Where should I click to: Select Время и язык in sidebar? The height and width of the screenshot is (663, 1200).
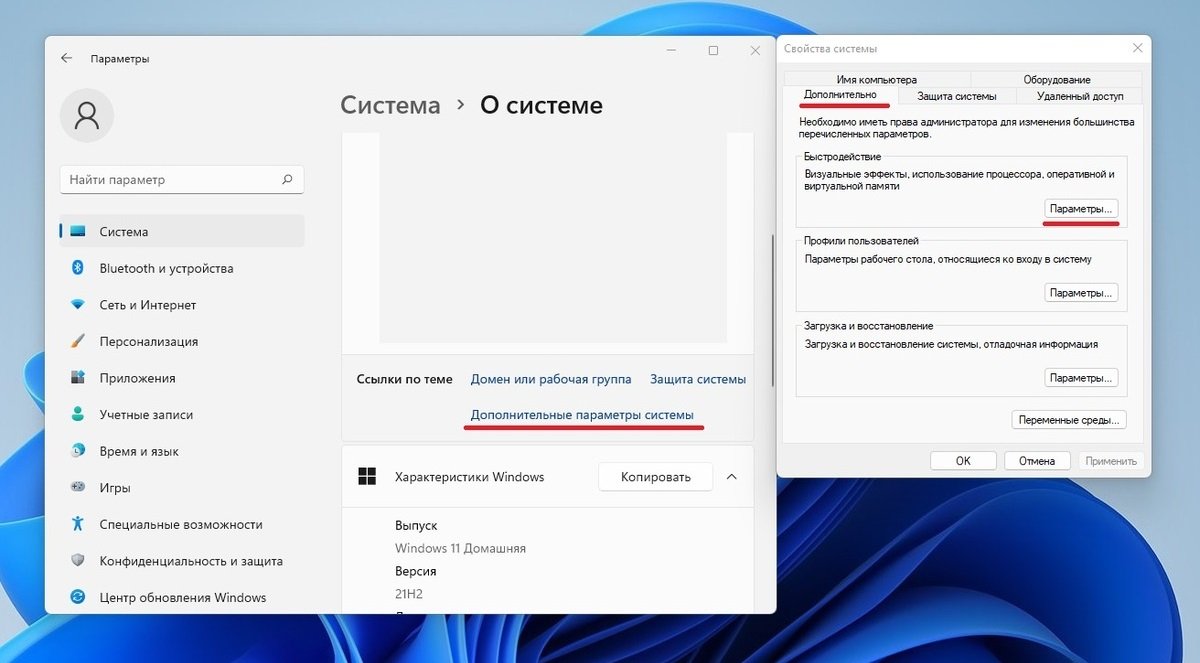[x=182, y=451]
